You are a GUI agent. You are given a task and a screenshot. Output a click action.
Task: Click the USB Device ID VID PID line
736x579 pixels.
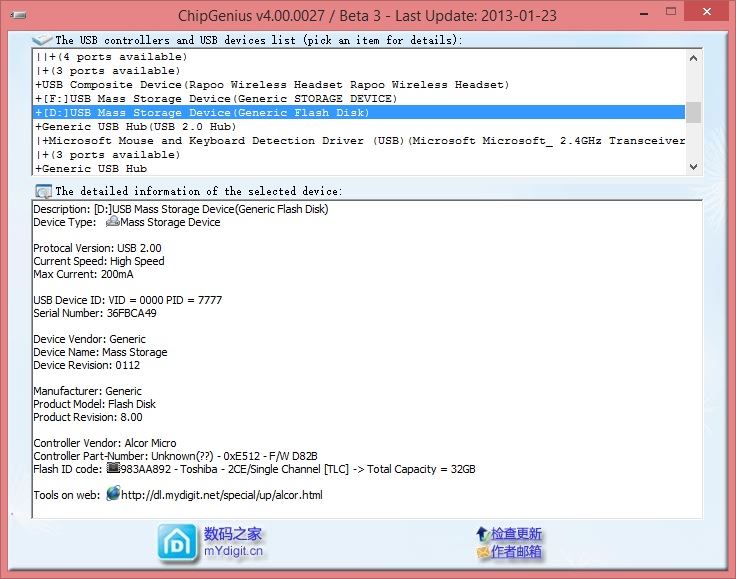(x=128, y=300)
